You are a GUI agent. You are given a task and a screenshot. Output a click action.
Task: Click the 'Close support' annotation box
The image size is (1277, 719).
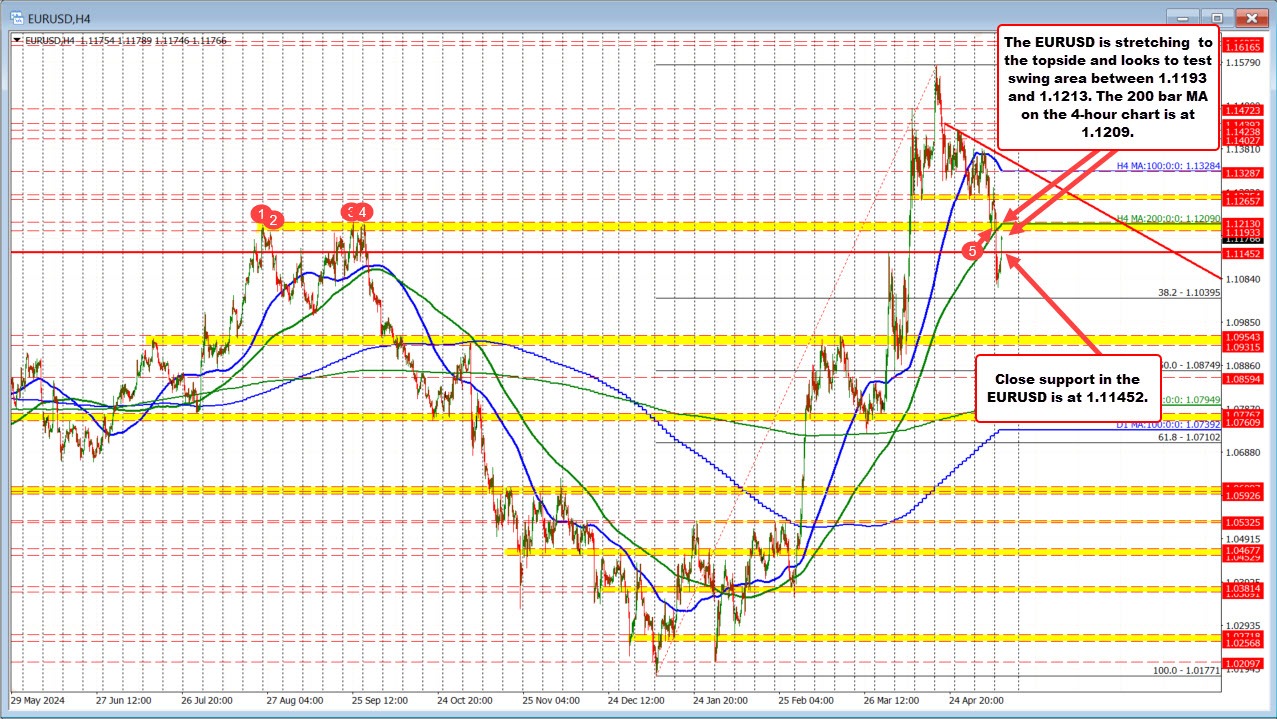click(1068, 389)
